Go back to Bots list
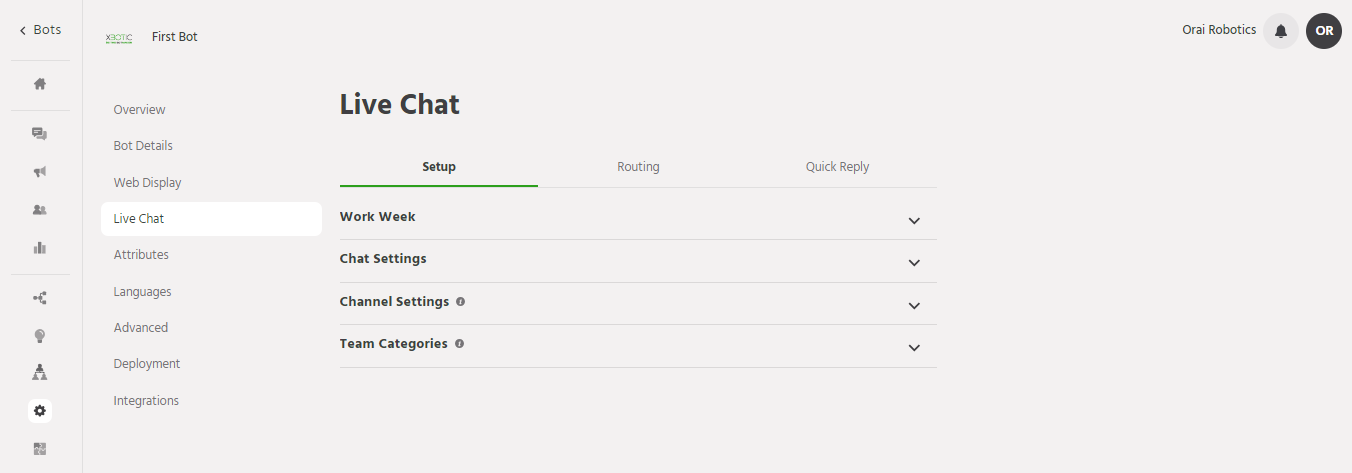This screenshot has width=1352, height=473. [x=40, y=30]
